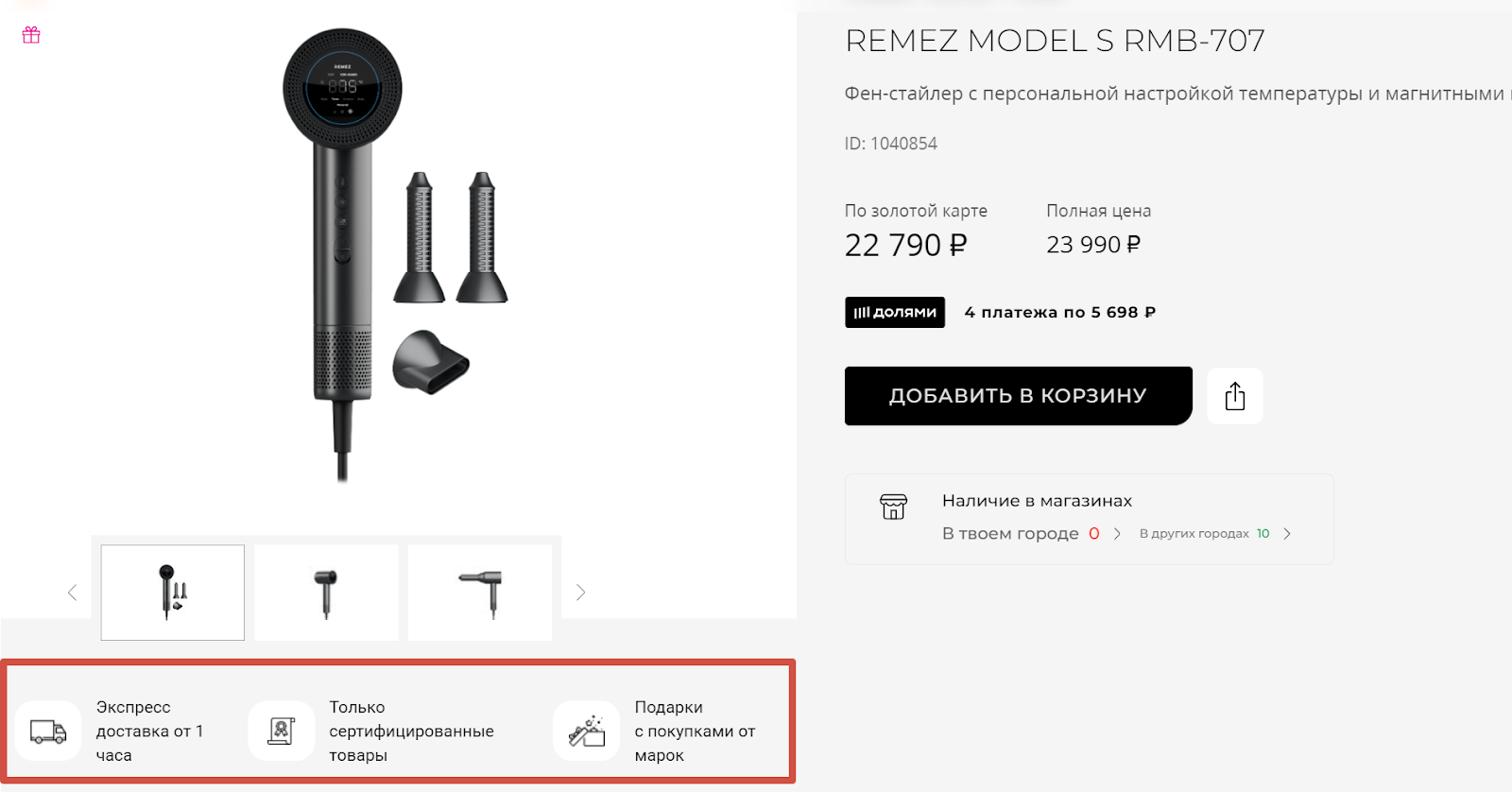Click the express delivery truck icon
Viewport: 1512px width, 792px height.
[48, 732]
